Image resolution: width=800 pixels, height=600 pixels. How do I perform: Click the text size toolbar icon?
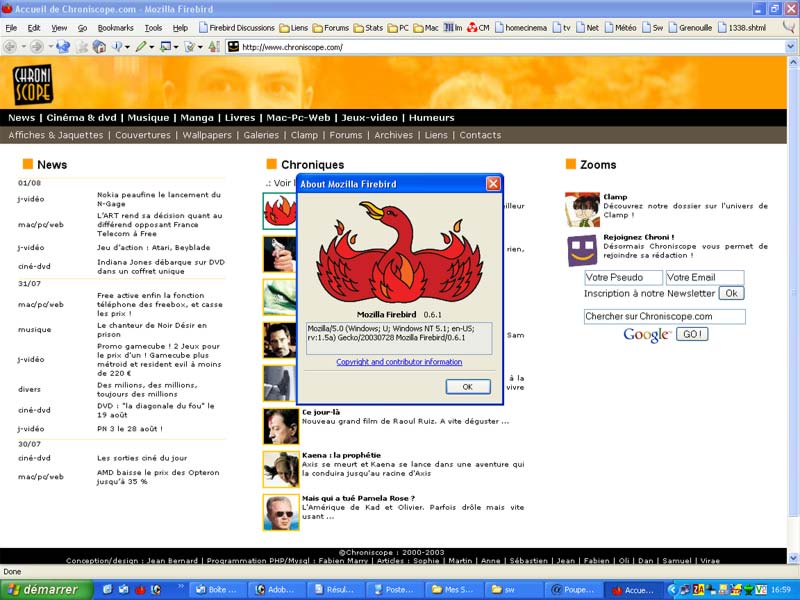[214, 47]
